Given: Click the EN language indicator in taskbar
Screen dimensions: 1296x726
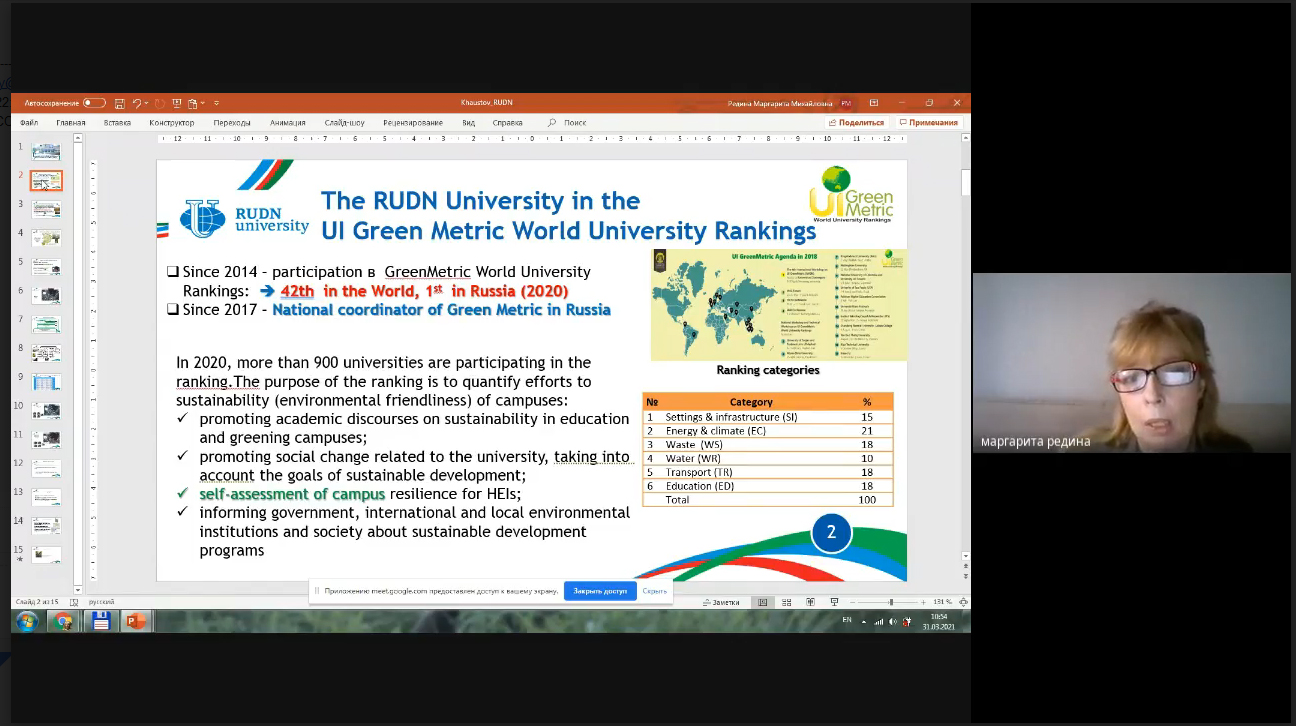Looking at the screenshot, I should coord(847,620).
